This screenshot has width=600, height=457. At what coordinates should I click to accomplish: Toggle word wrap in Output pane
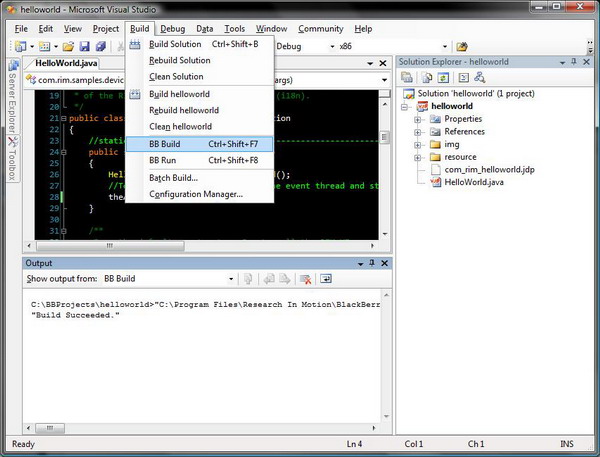(x=326, y=279)
